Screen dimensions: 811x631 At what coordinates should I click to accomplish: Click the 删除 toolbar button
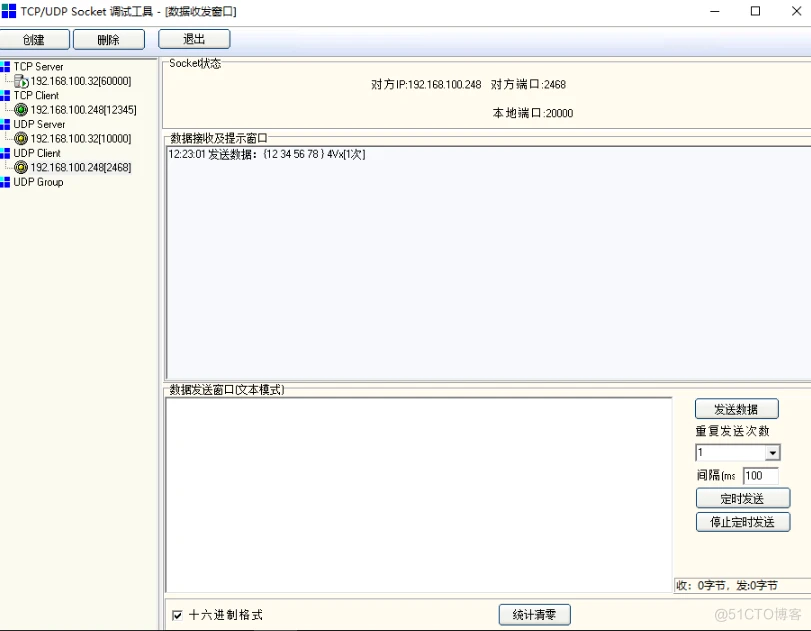[109, 39]
